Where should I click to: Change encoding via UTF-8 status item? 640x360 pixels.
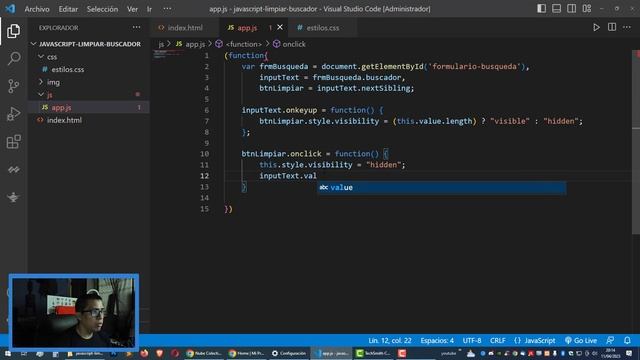coord(472,340)
